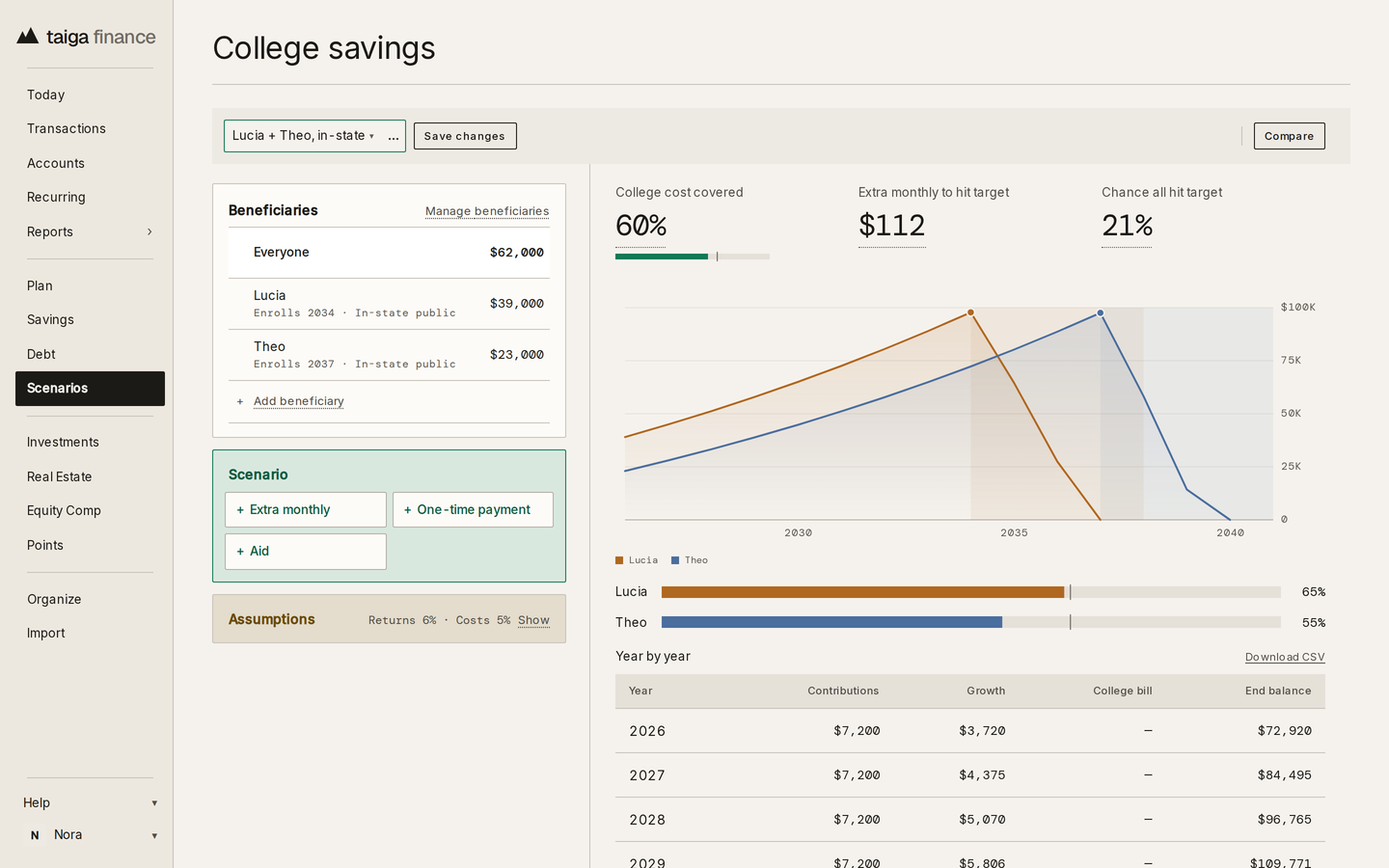Click Lucia's 65% coverage bar
1389x868 pixels.
point(971,592)
